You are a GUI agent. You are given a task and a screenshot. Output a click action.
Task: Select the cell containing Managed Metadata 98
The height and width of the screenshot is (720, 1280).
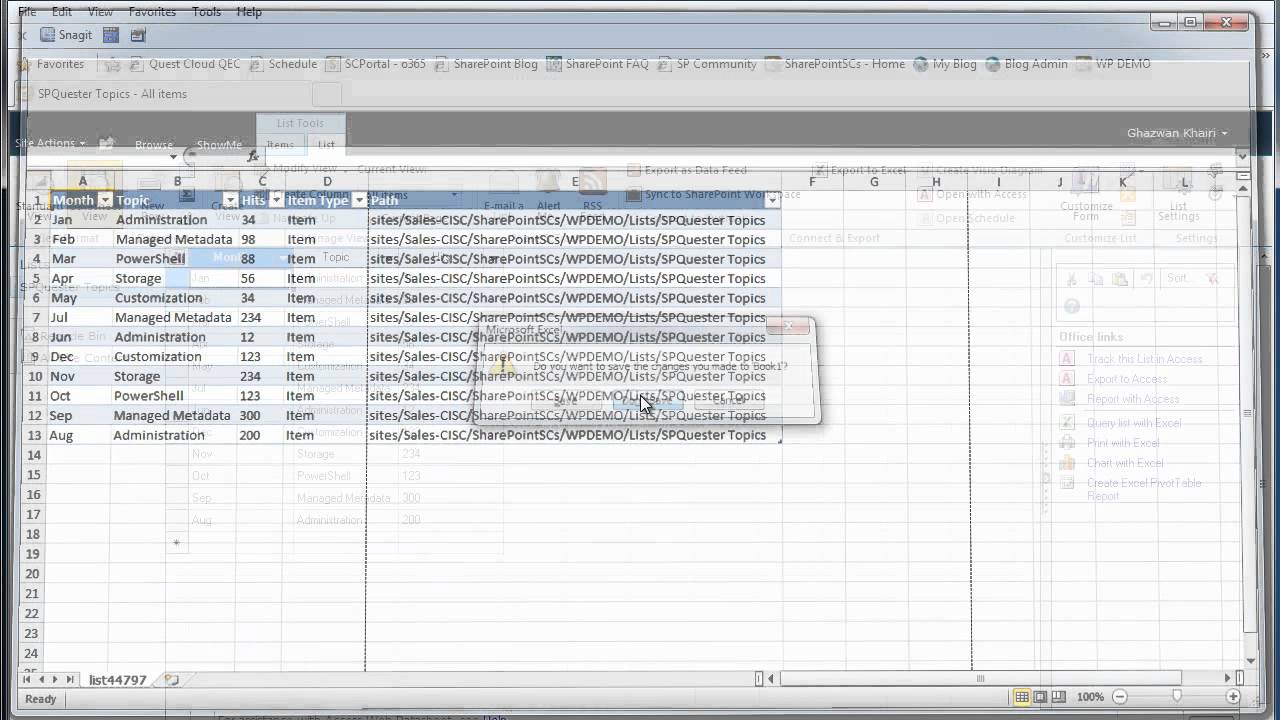tap(174, 239)
